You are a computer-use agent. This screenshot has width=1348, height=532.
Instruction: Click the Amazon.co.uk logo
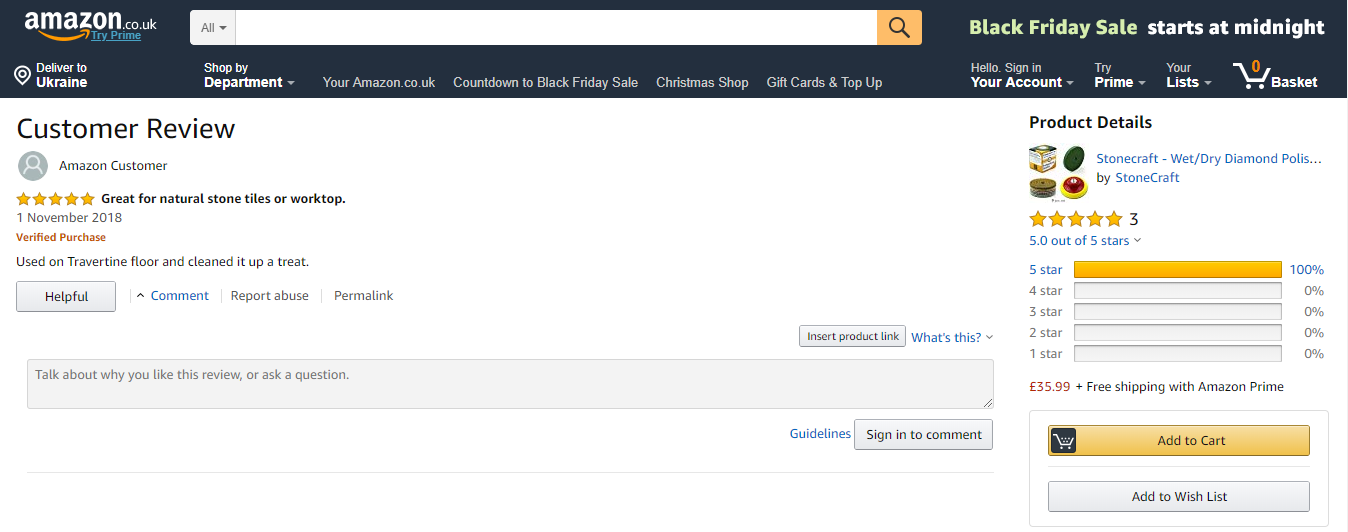[90, 24]
